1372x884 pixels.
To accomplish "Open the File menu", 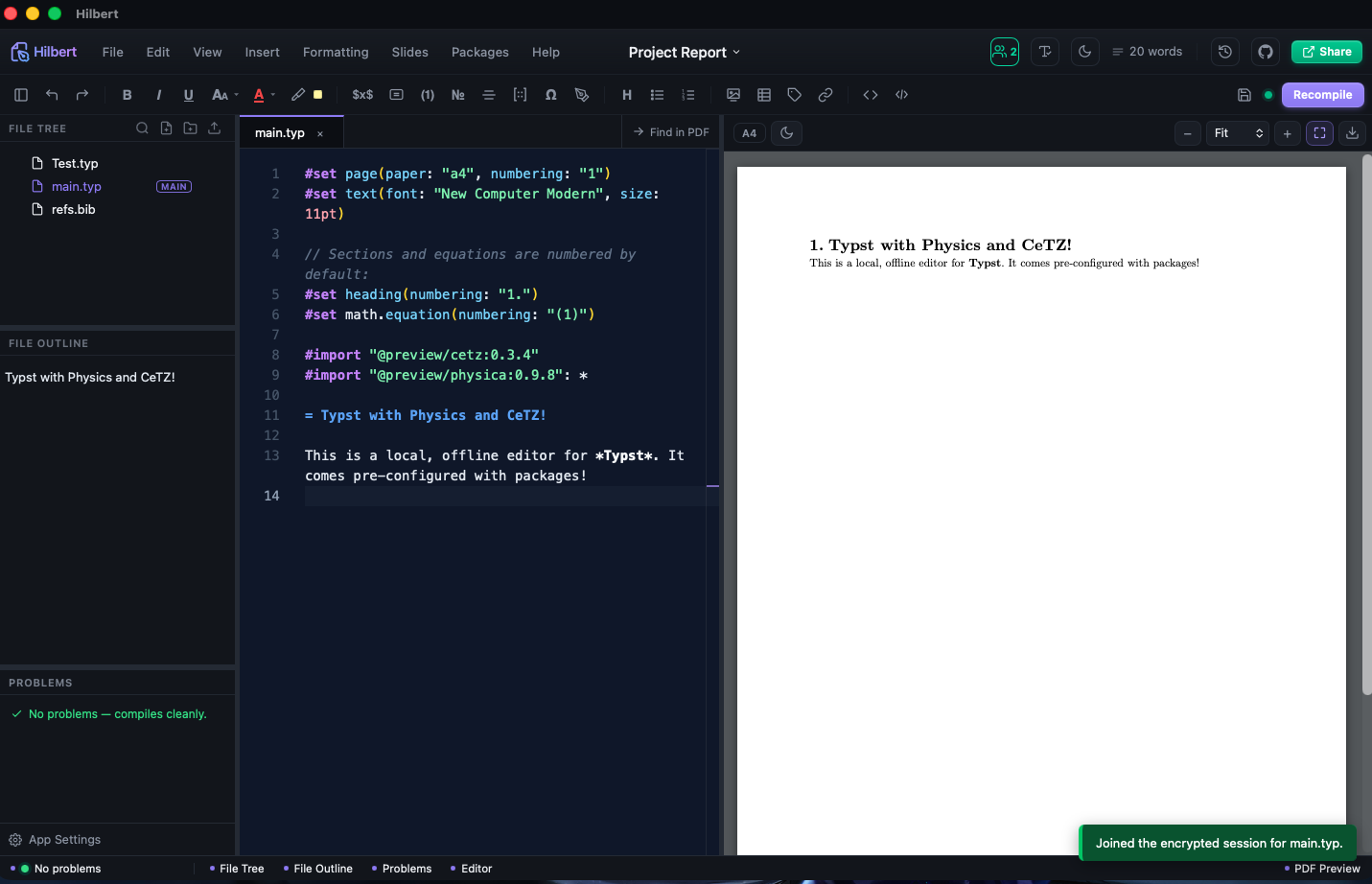I will (x=113, y=52).
